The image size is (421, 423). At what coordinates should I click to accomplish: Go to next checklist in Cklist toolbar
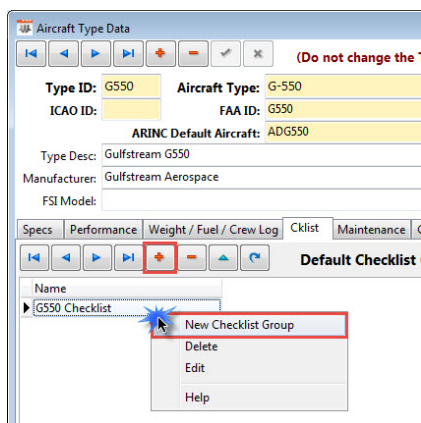coord(97,258)
